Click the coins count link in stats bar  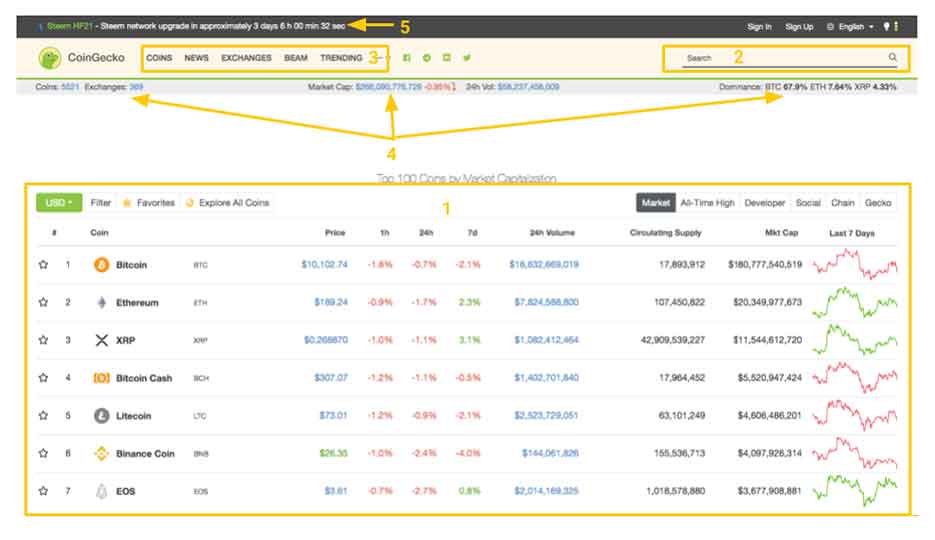point(70,87)
